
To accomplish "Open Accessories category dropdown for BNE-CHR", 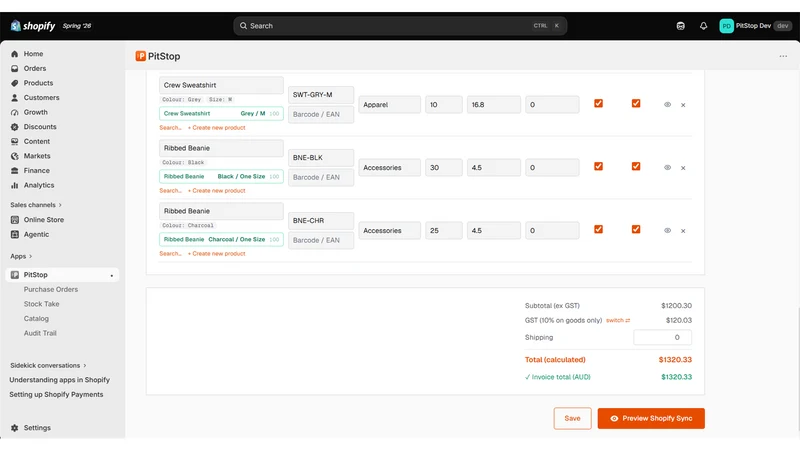I will pyautogui.click(x=389, y=231).
